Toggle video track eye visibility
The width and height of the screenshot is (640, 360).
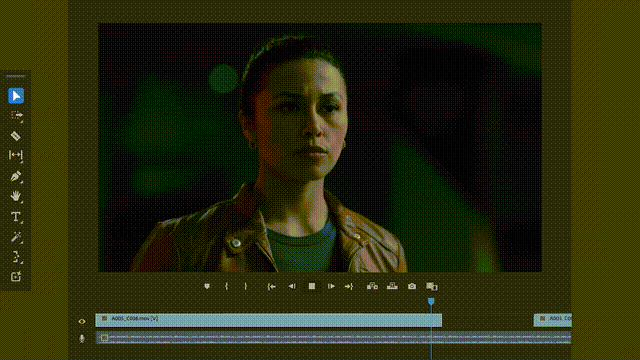click(82, 321)
